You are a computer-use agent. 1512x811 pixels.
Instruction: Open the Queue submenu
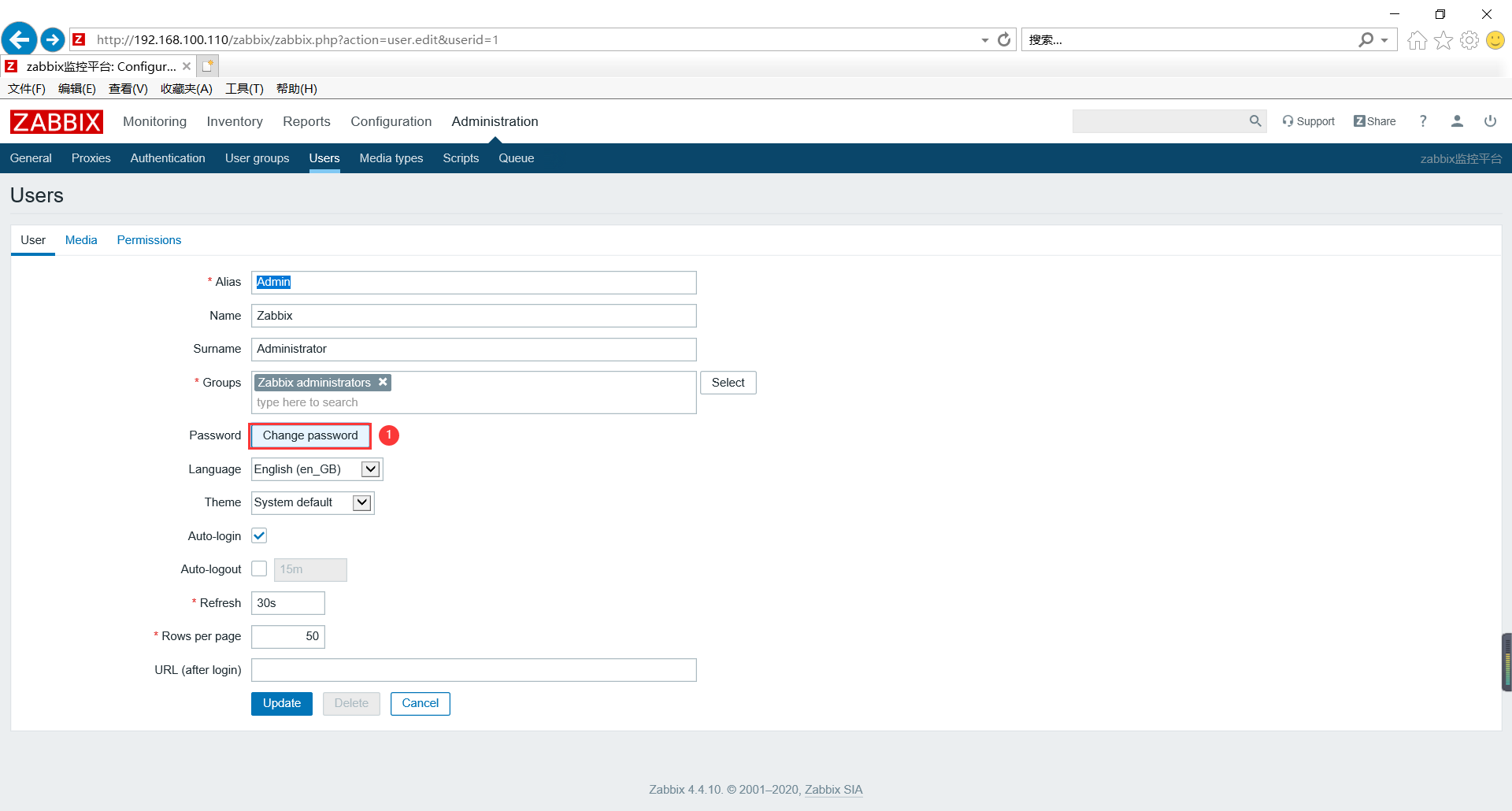517,158
